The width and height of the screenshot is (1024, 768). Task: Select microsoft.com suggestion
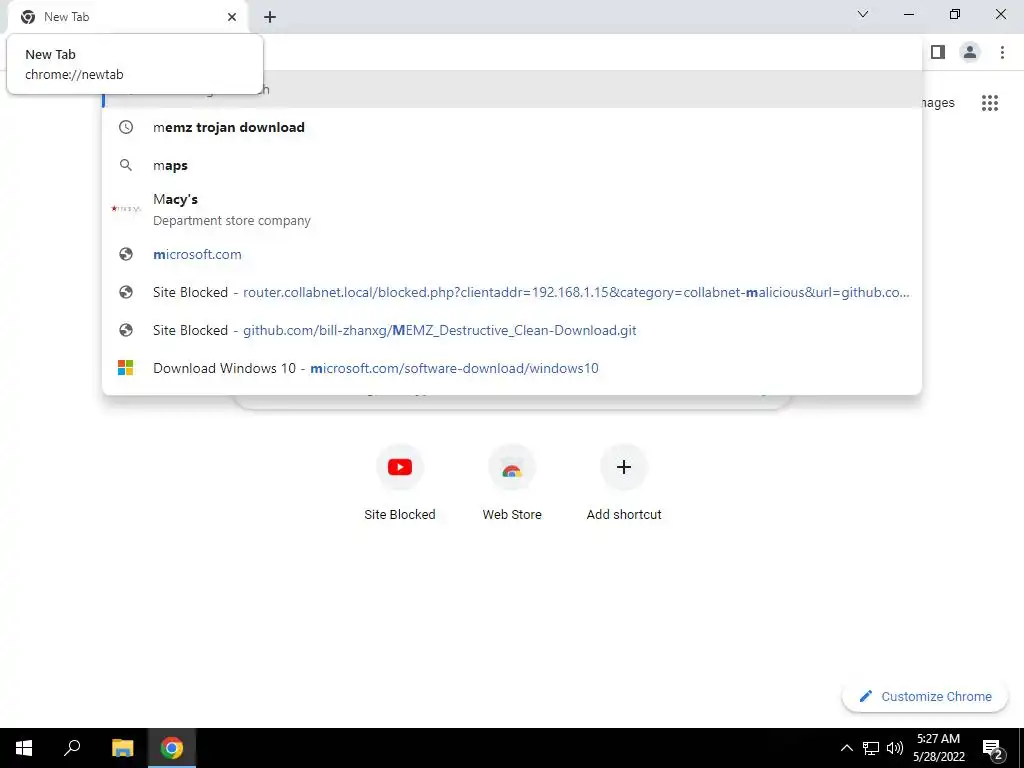[512, 254]
